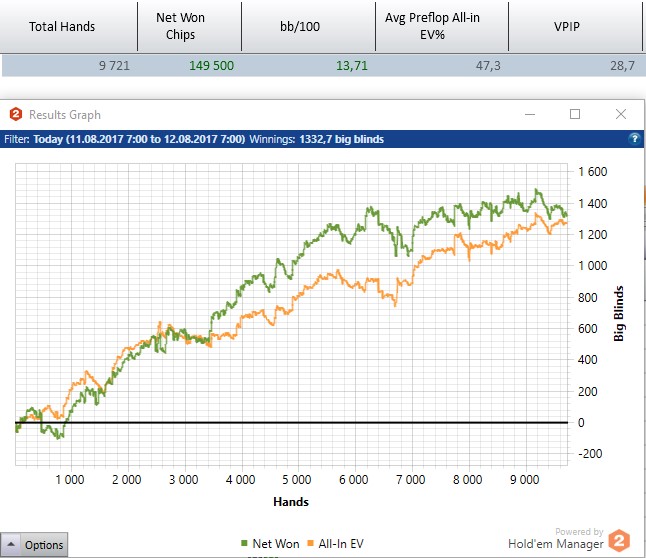Viewport: 646px width, 558px height.
Task: Sort by Avg Preflop All-in EV% column
Action: 442,26
